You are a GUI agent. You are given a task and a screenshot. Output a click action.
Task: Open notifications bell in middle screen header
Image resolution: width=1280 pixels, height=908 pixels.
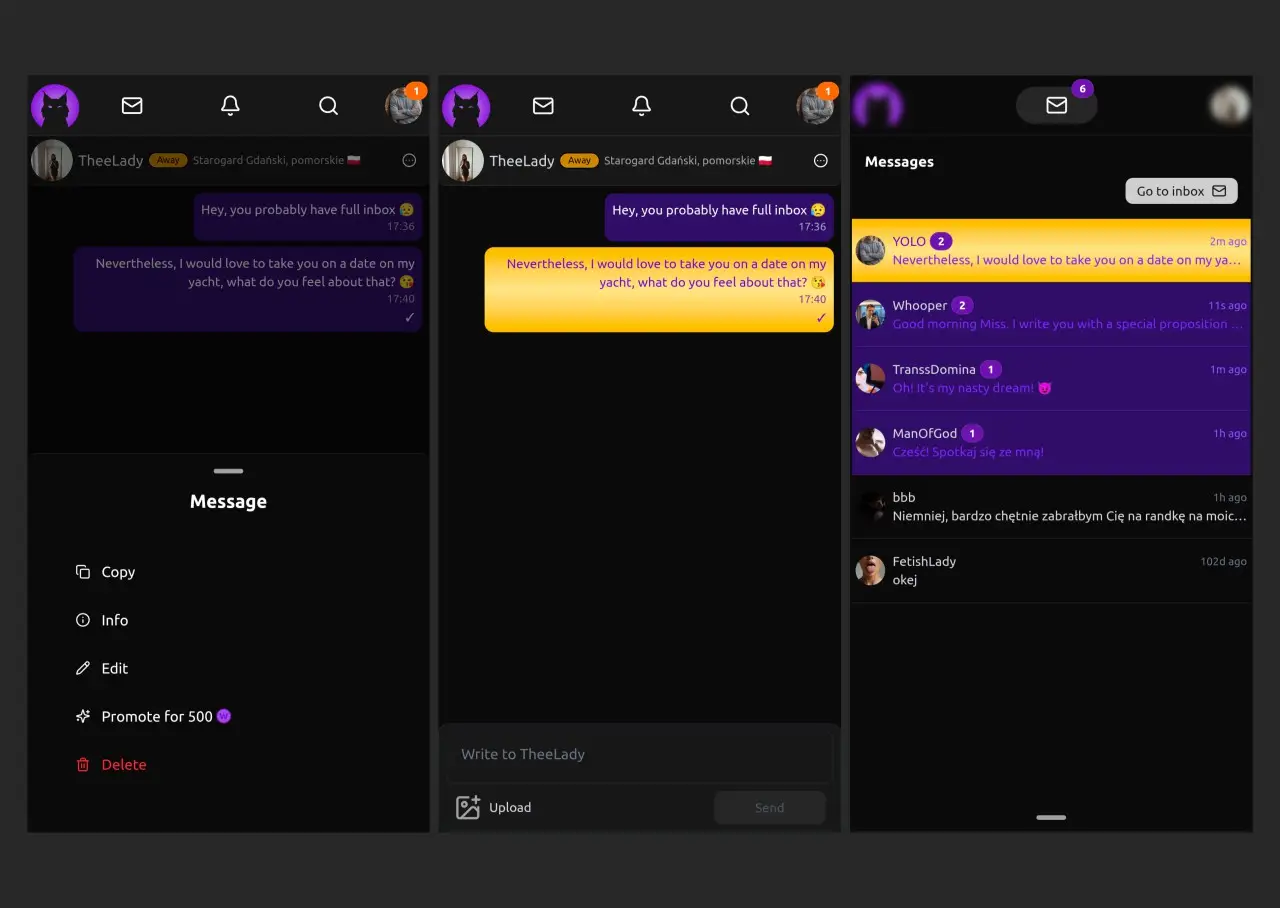coord(642,105)
